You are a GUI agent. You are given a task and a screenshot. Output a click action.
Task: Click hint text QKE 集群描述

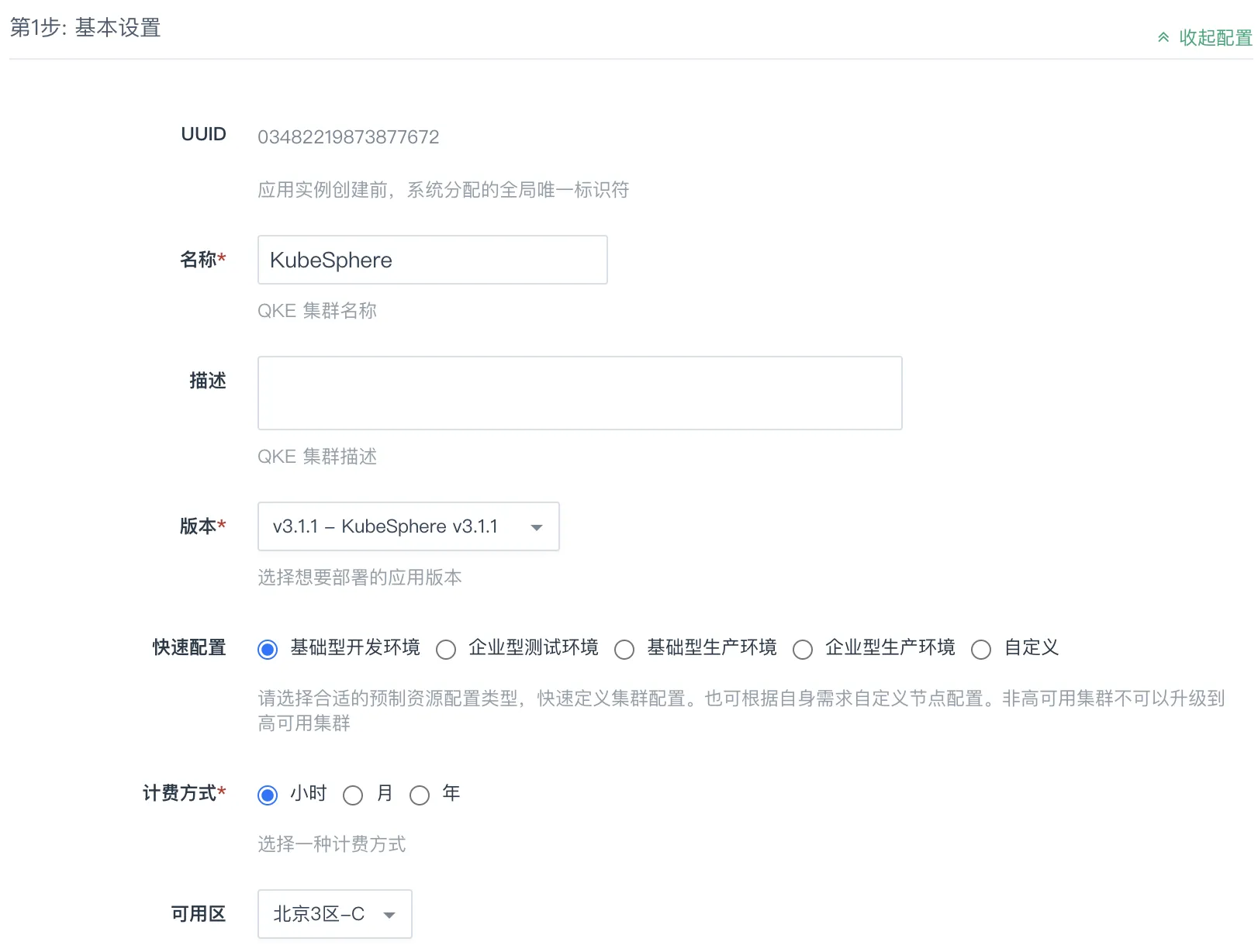(x=317, y=457)
